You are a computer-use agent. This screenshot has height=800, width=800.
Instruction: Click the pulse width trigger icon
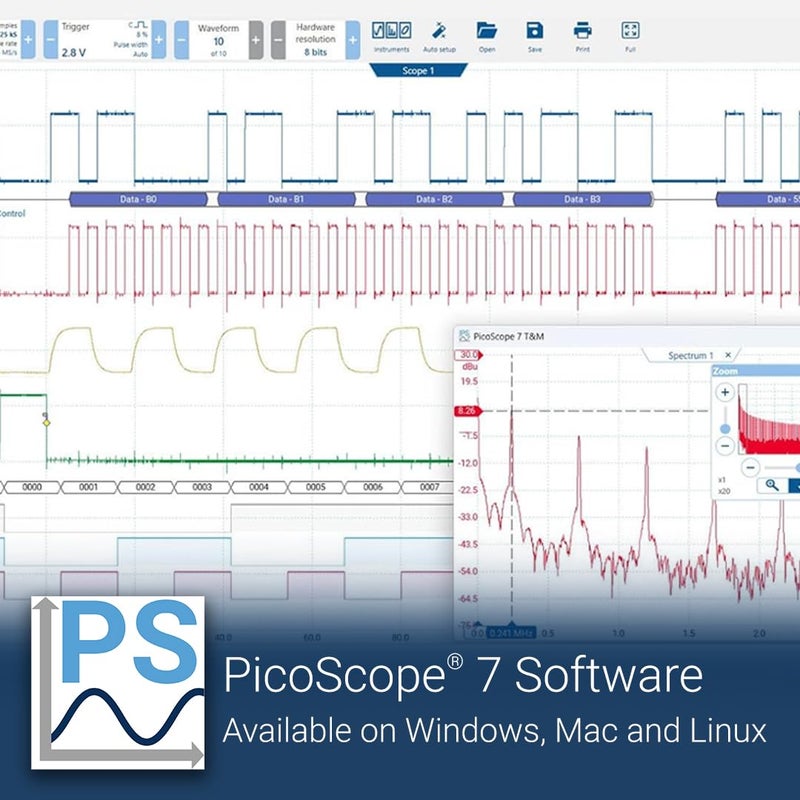coord(139,25)
